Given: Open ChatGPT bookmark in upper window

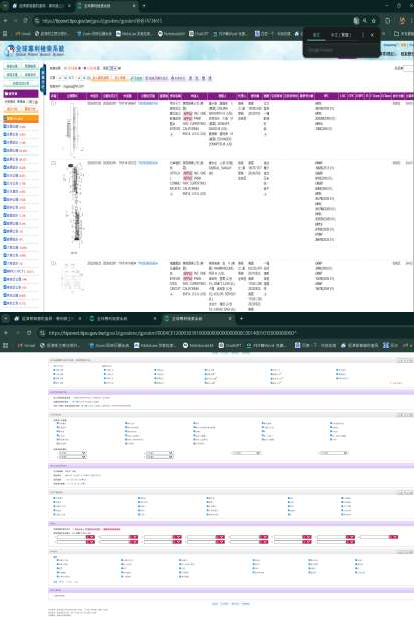Looking at the screenshot, I should pyautogui.click(x=199, y=34).
